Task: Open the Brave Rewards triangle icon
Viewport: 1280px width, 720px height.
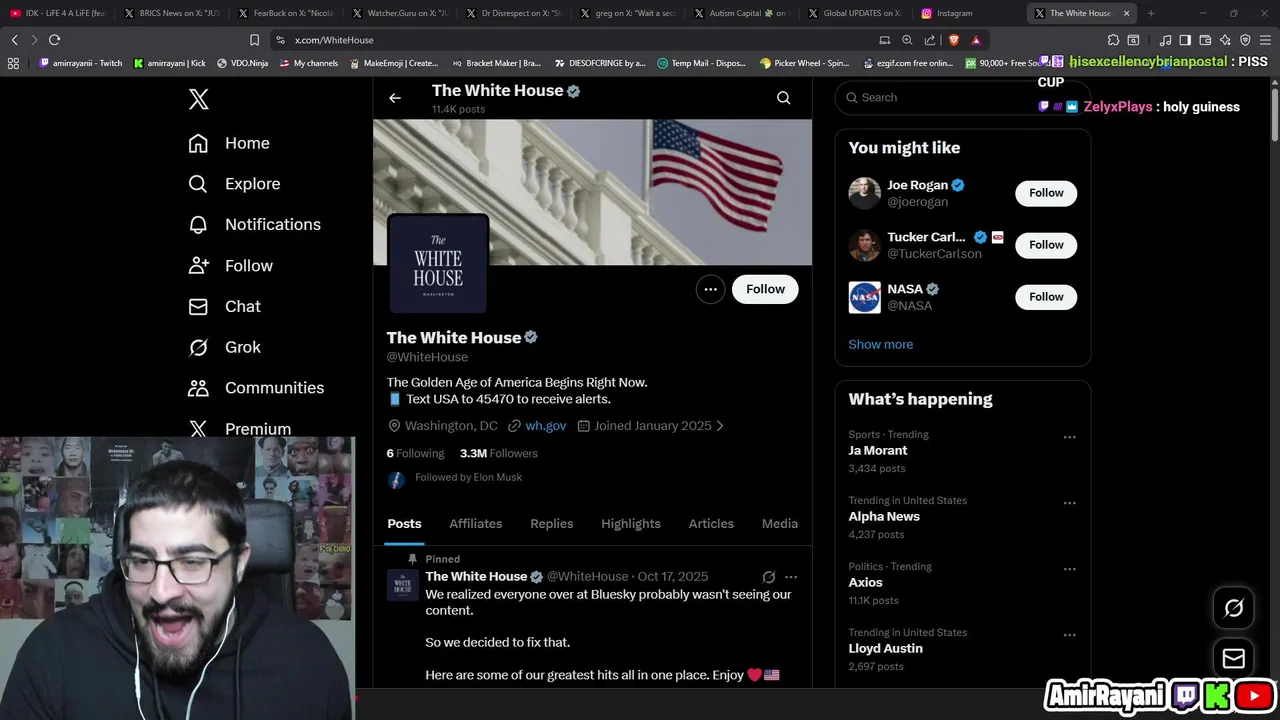Action: click(x=976, y=40)
